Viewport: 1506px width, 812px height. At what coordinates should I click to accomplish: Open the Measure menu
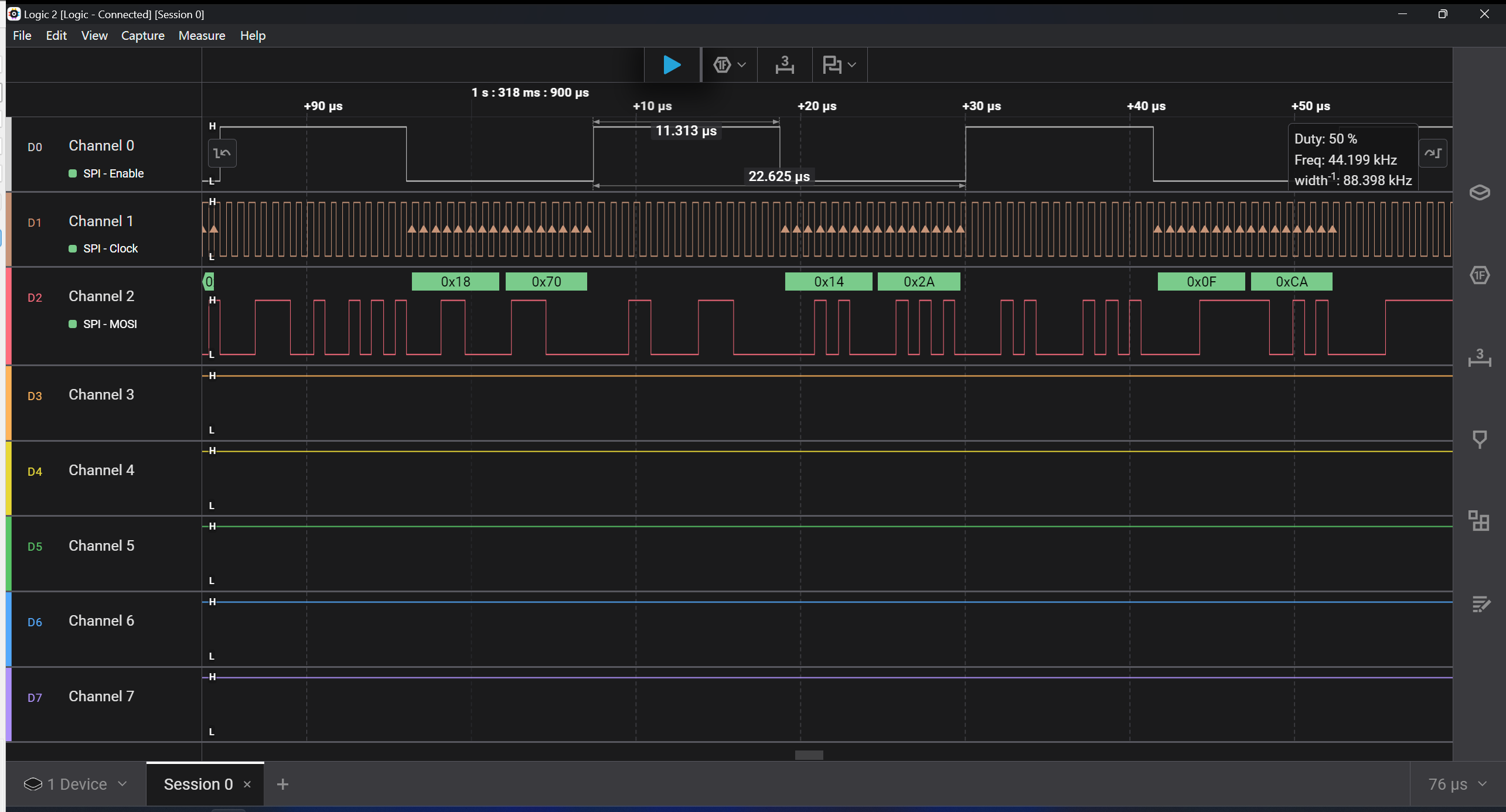click(x=202, y=36)
